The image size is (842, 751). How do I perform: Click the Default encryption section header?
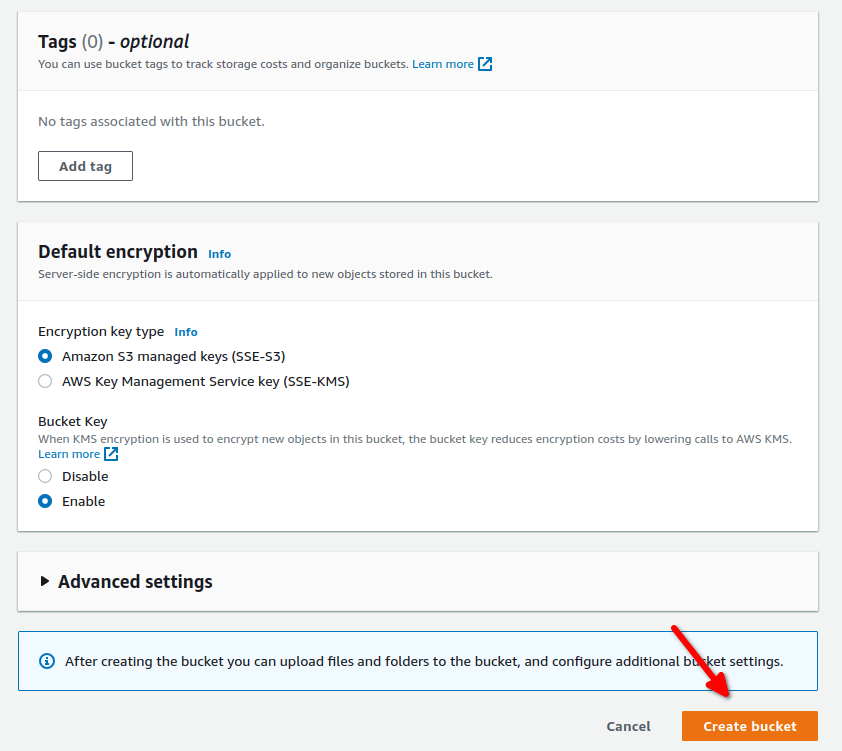point(118,252)
